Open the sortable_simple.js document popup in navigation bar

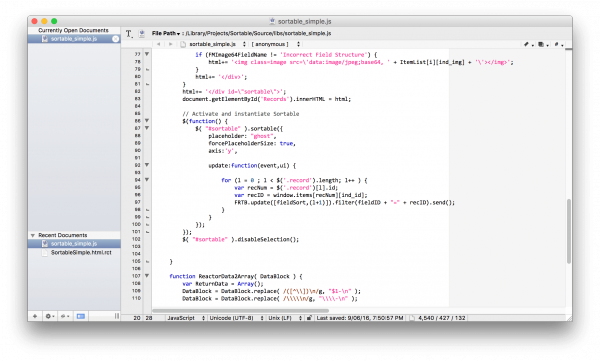pos(217,44)
